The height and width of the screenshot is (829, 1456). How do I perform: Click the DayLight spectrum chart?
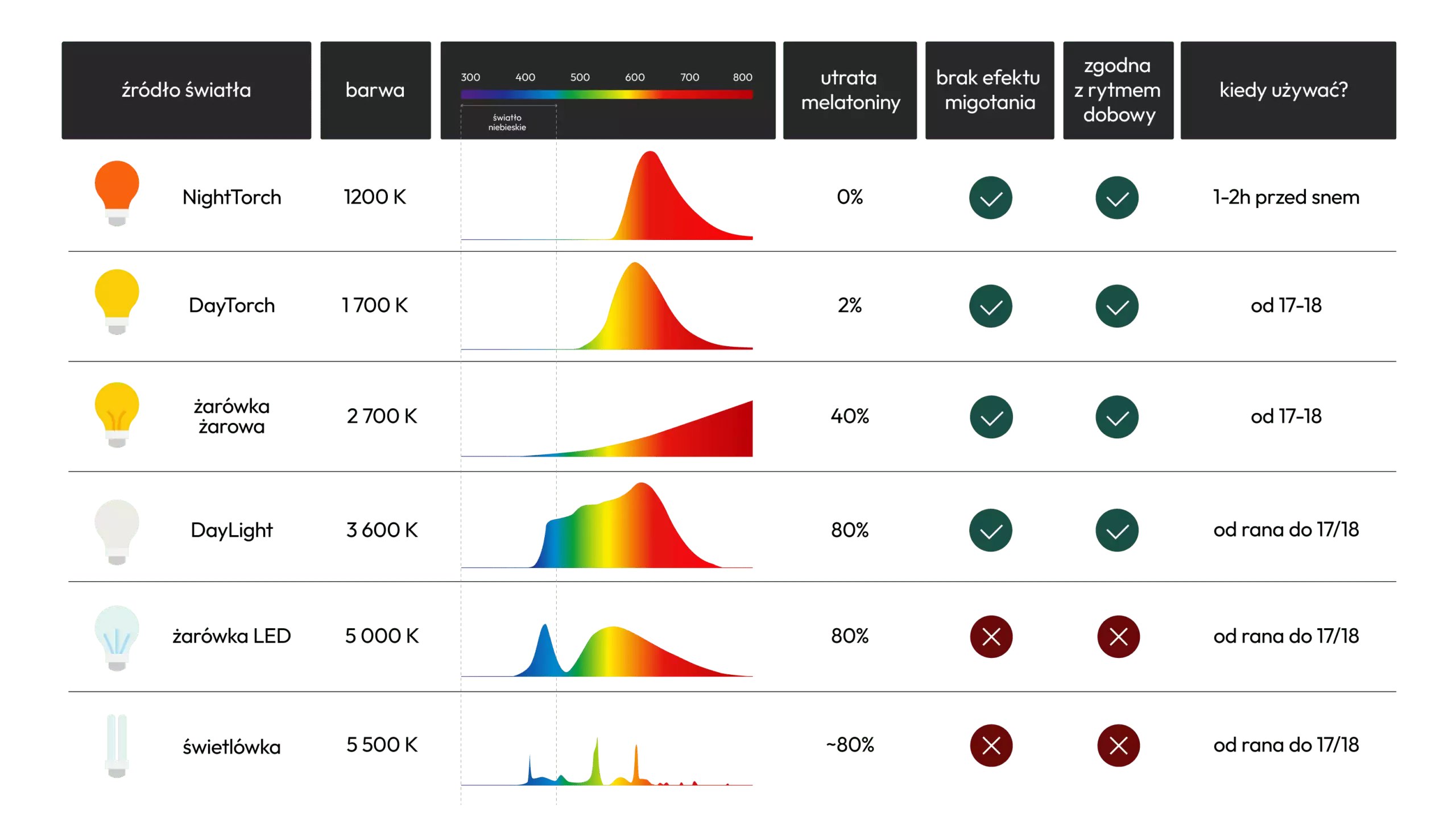[x=606, y=525]
